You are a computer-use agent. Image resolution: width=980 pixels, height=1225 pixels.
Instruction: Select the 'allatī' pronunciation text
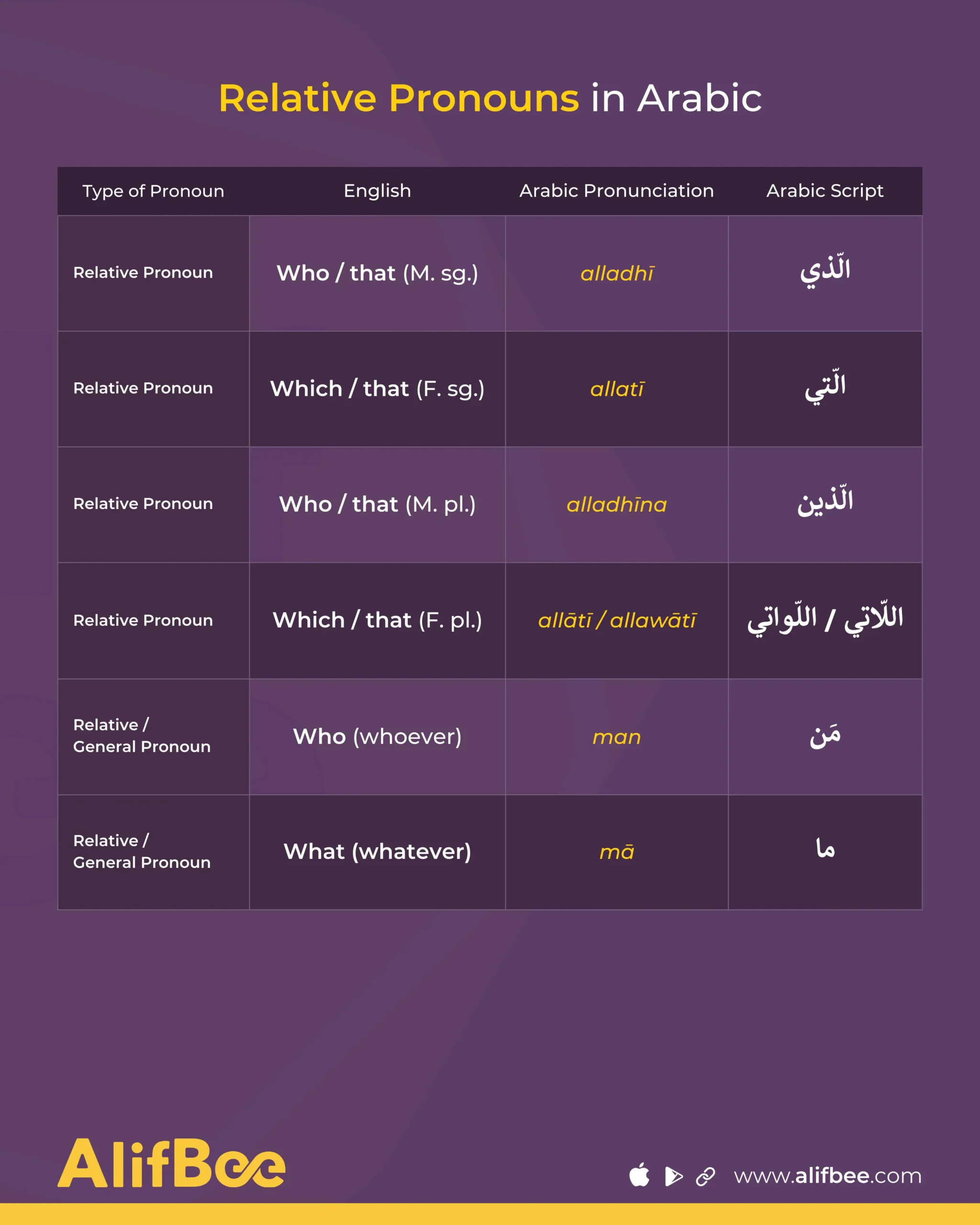tap(617, 389)
